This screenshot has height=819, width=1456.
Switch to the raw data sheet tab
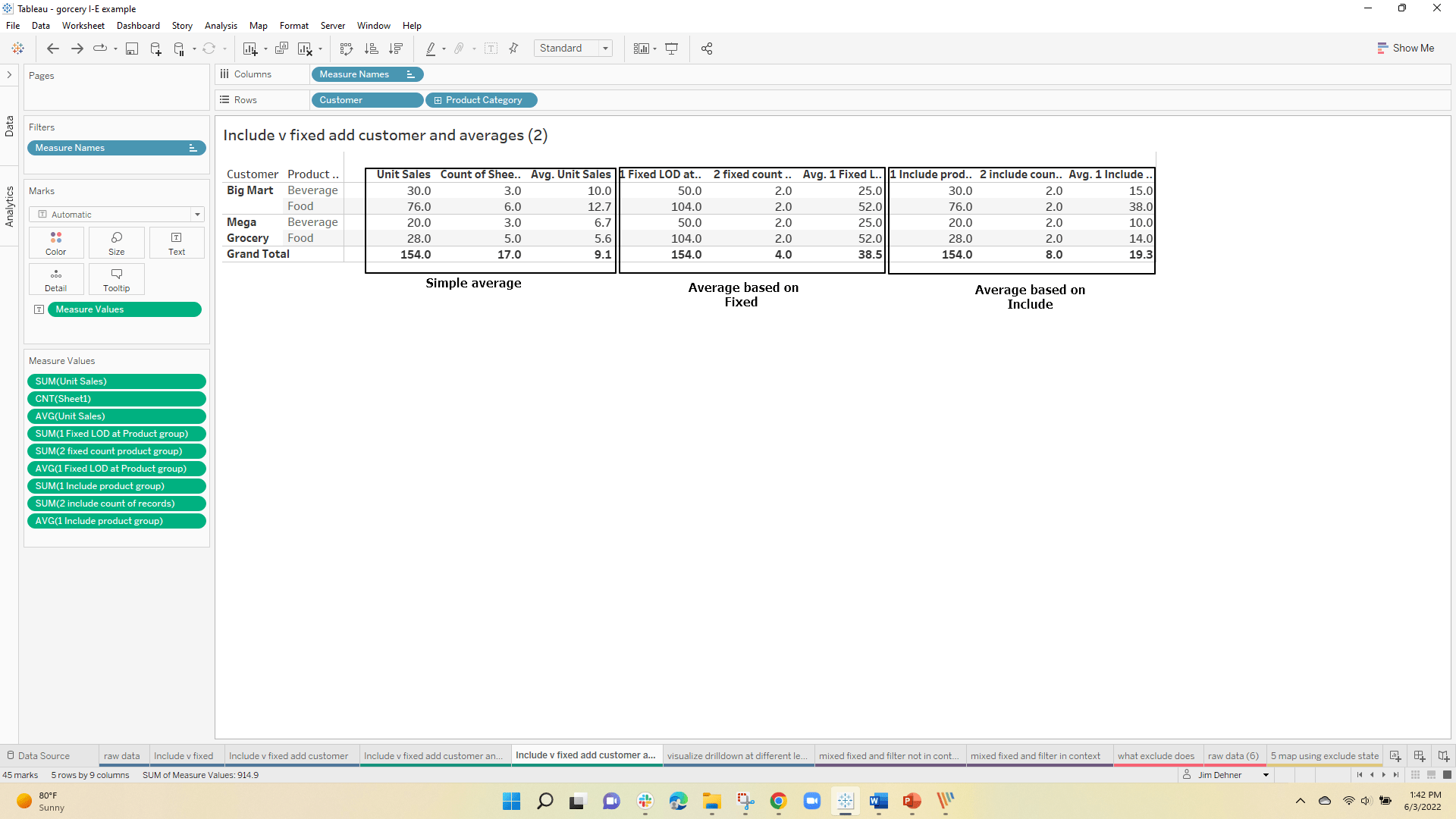121,756
